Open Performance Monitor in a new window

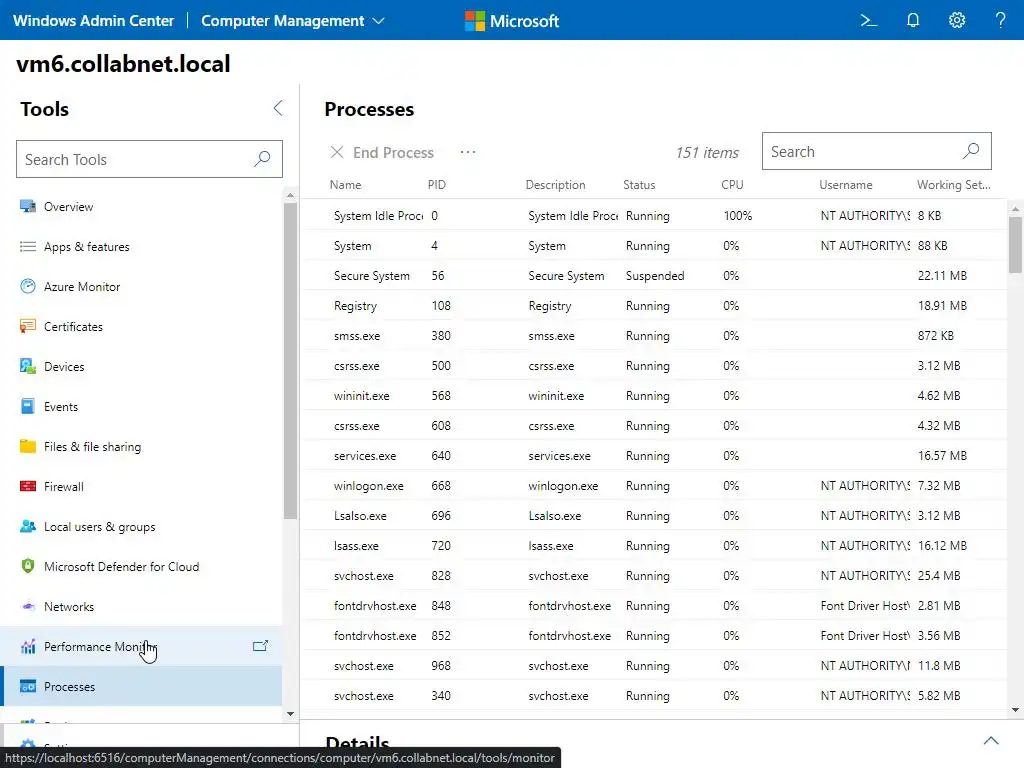click(260, 646)
